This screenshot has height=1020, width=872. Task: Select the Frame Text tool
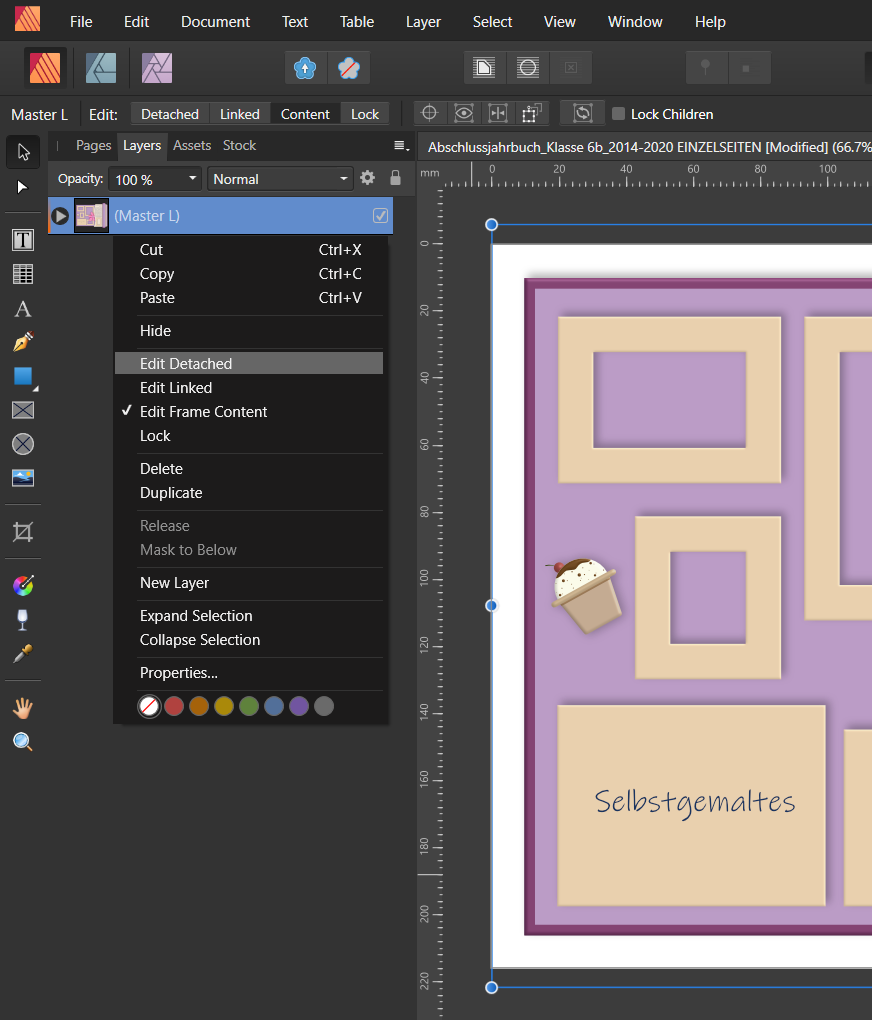pyautogui.click(x=22, y=240)
